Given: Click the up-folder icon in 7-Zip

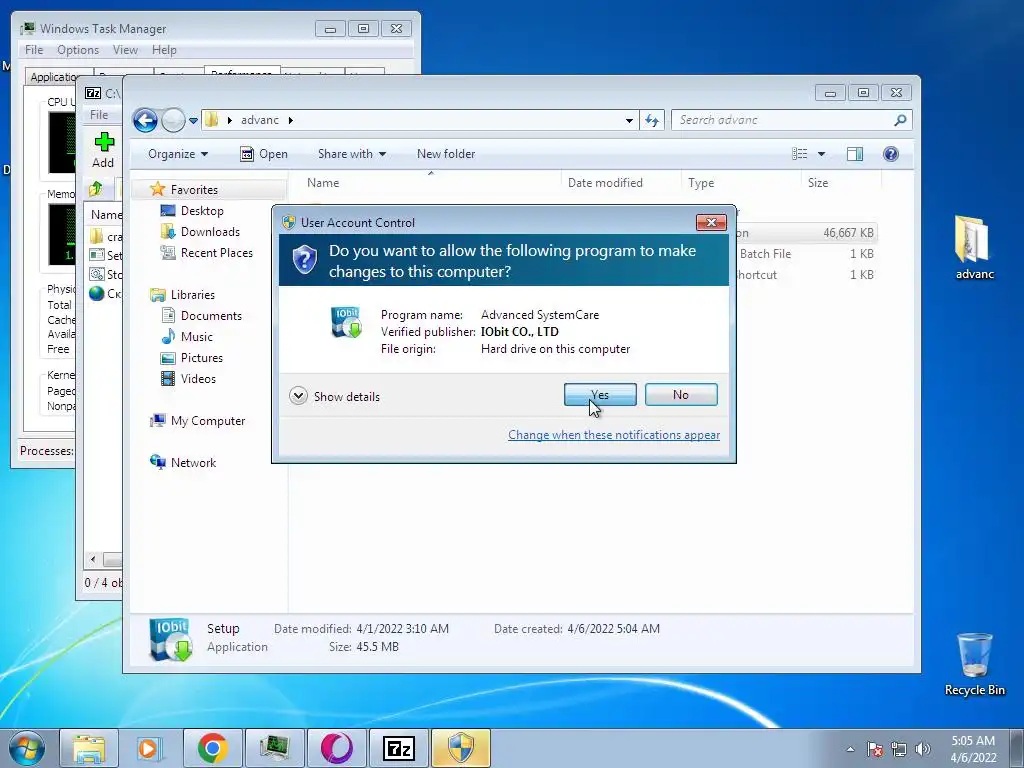Looking at the screenshot, I should pyautogui.click(x=96, y=189).
